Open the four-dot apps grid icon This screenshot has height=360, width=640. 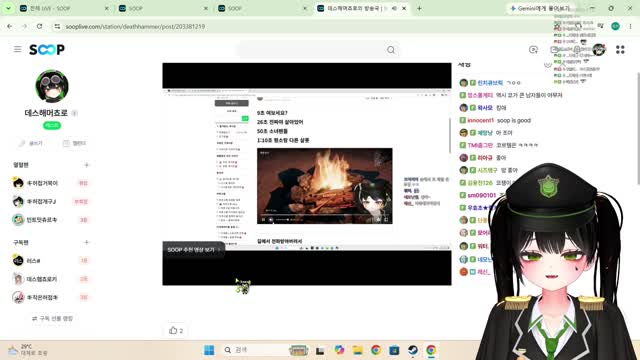click(x=620, y=49)
